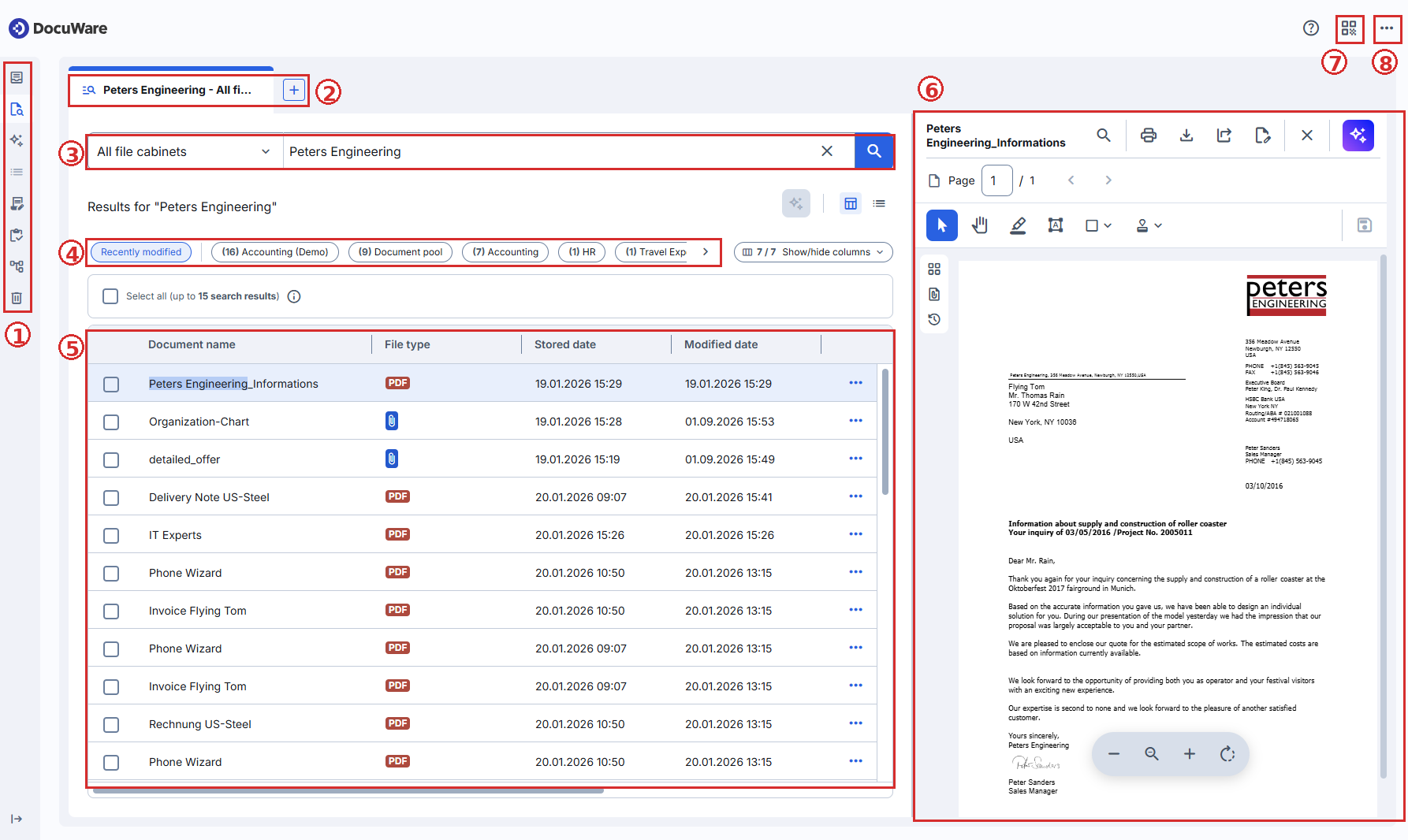The image size is (1408, 840).
Task: Click the results table horizontal scrollbar
Action: click(348, 790)
